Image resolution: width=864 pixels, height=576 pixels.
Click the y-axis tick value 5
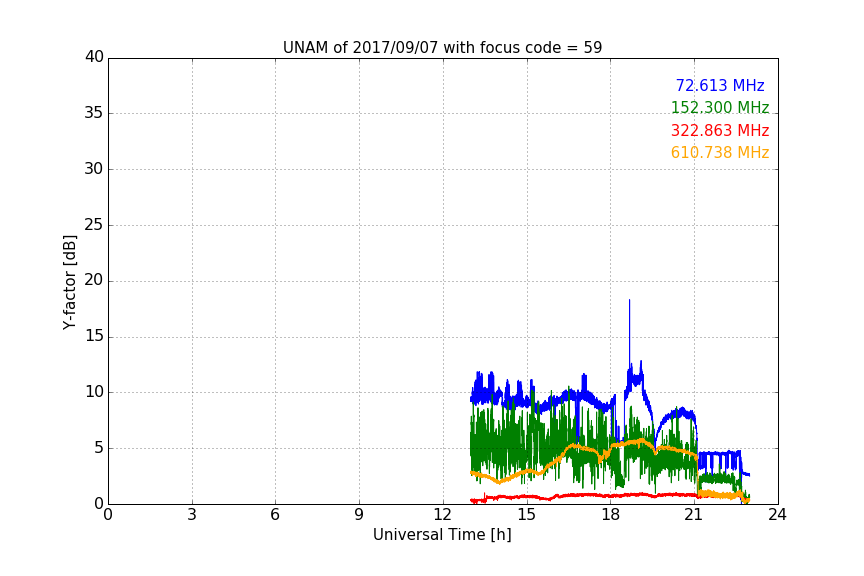tap(99, 448)
